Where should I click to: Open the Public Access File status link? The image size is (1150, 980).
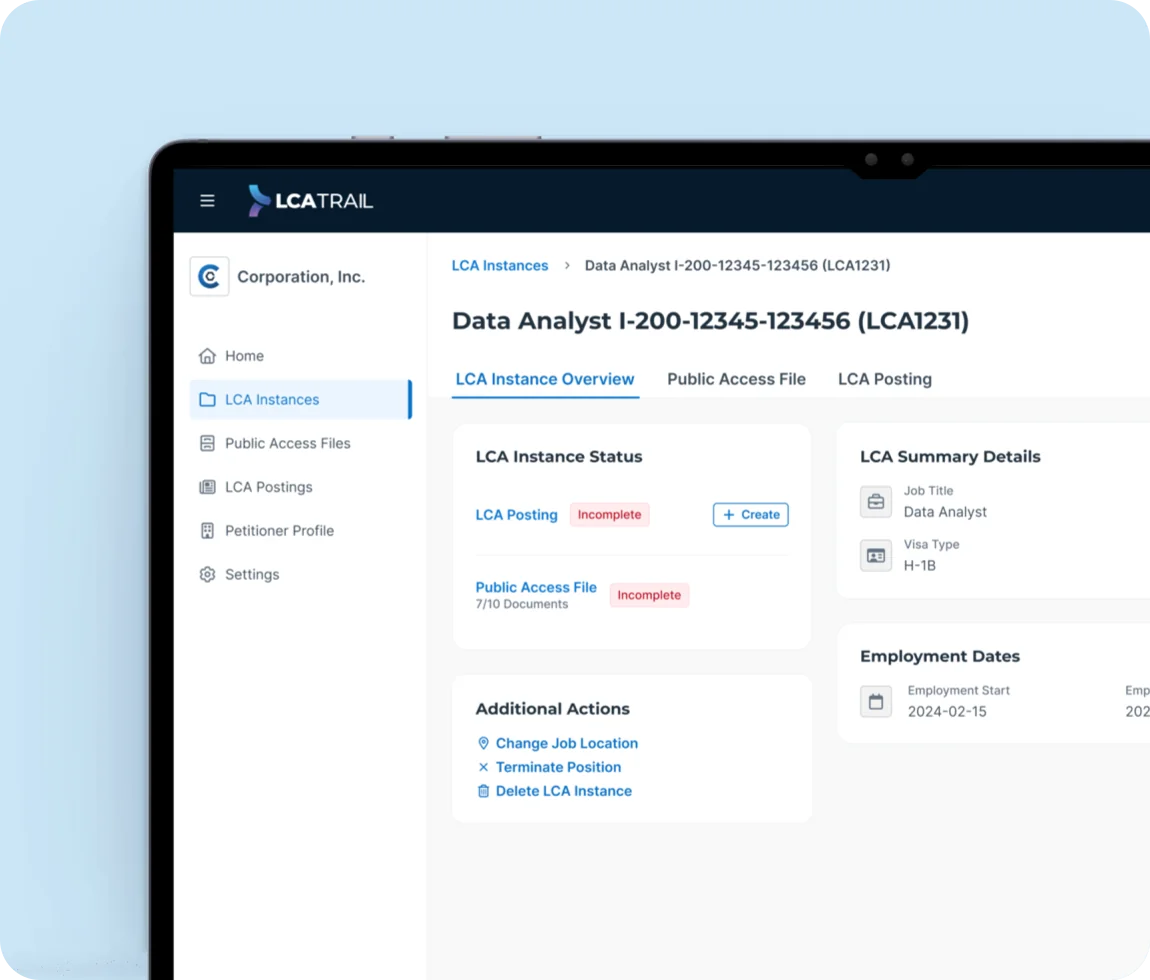pyautogui.click(x=536, y=587)
